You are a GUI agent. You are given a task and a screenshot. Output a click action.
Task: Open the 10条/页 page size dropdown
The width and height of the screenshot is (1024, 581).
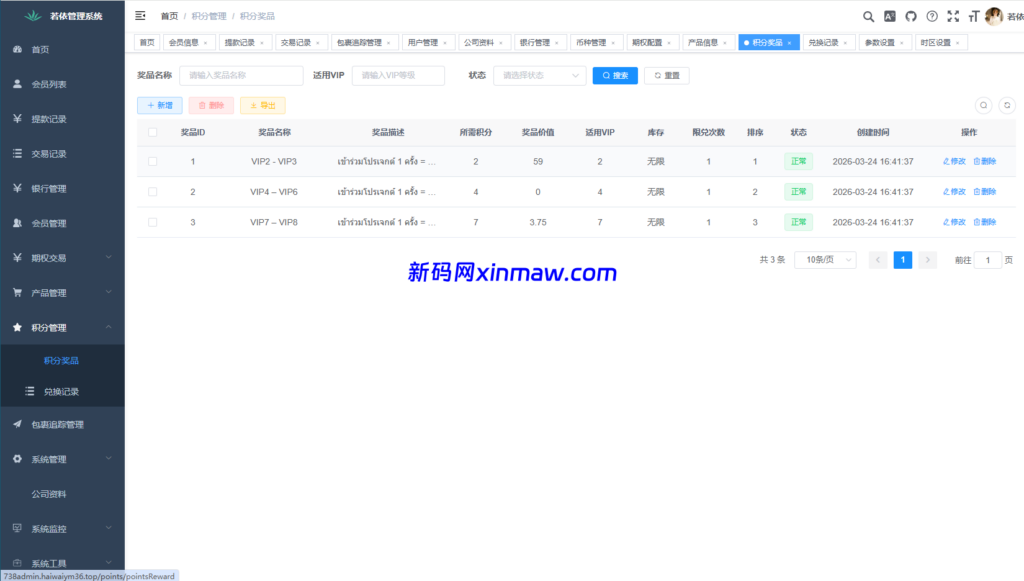(x=825, y=260)
